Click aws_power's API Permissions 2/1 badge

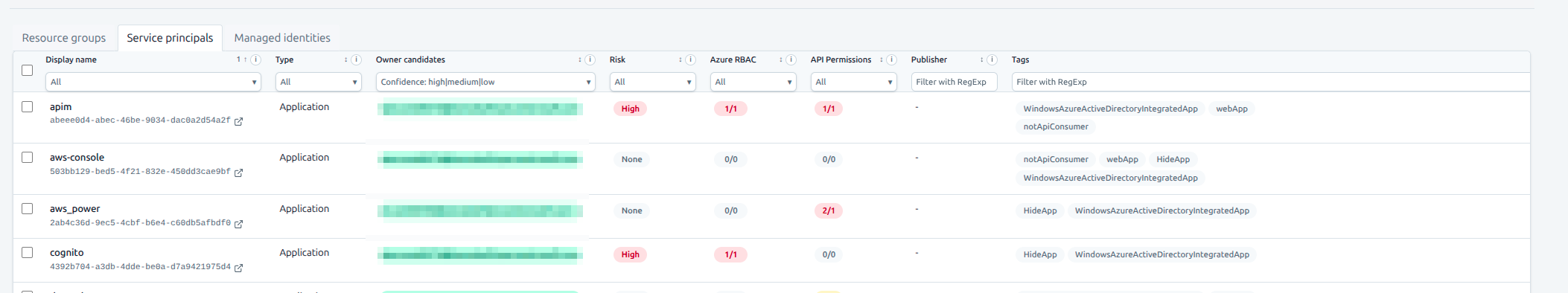click(829, 210)
